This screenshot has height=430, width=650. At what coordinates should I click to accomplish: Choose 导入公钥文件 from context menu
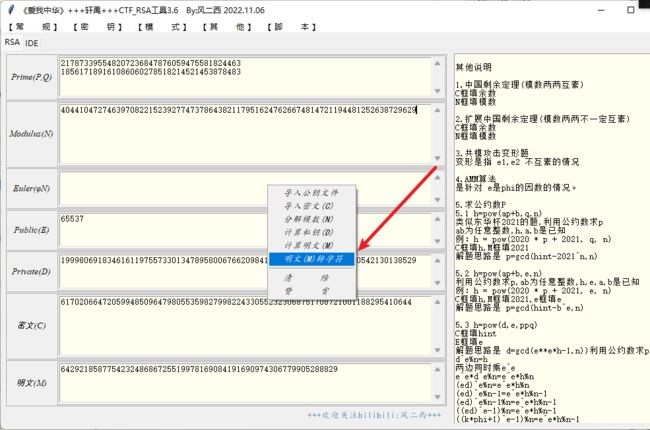pos(311,192)
